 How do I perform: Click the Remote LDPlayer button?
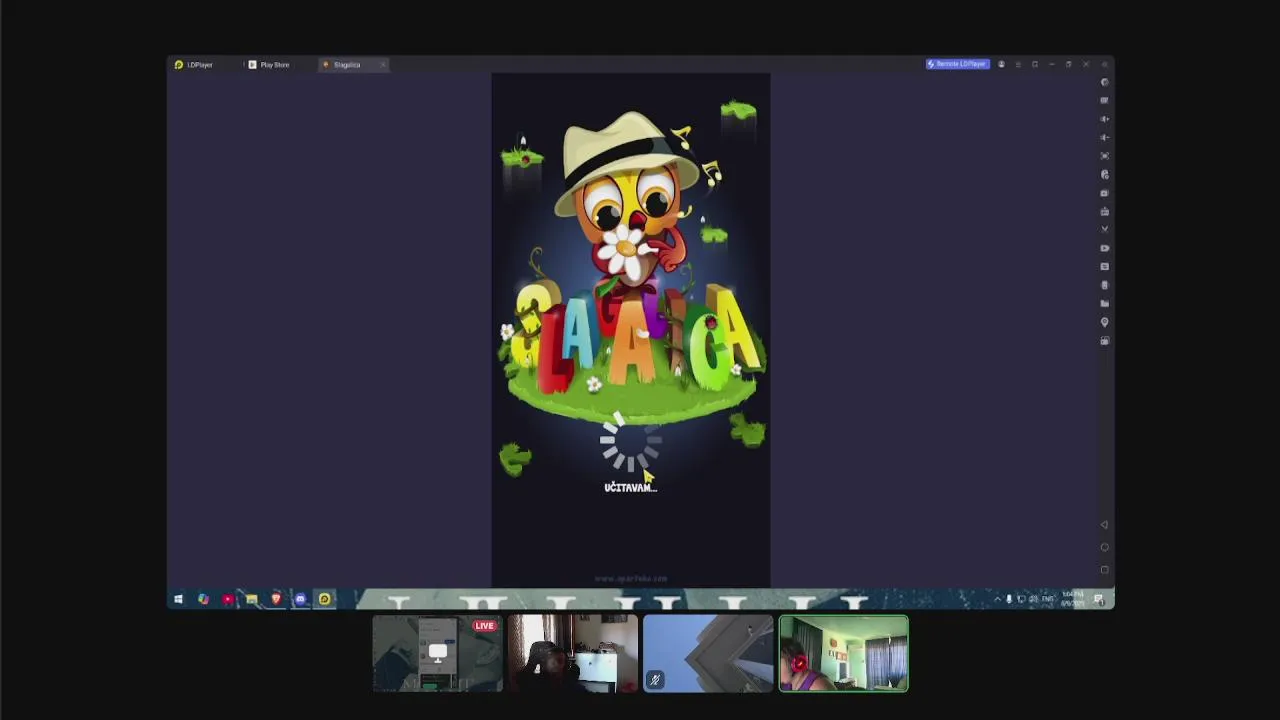click(957, 64)
